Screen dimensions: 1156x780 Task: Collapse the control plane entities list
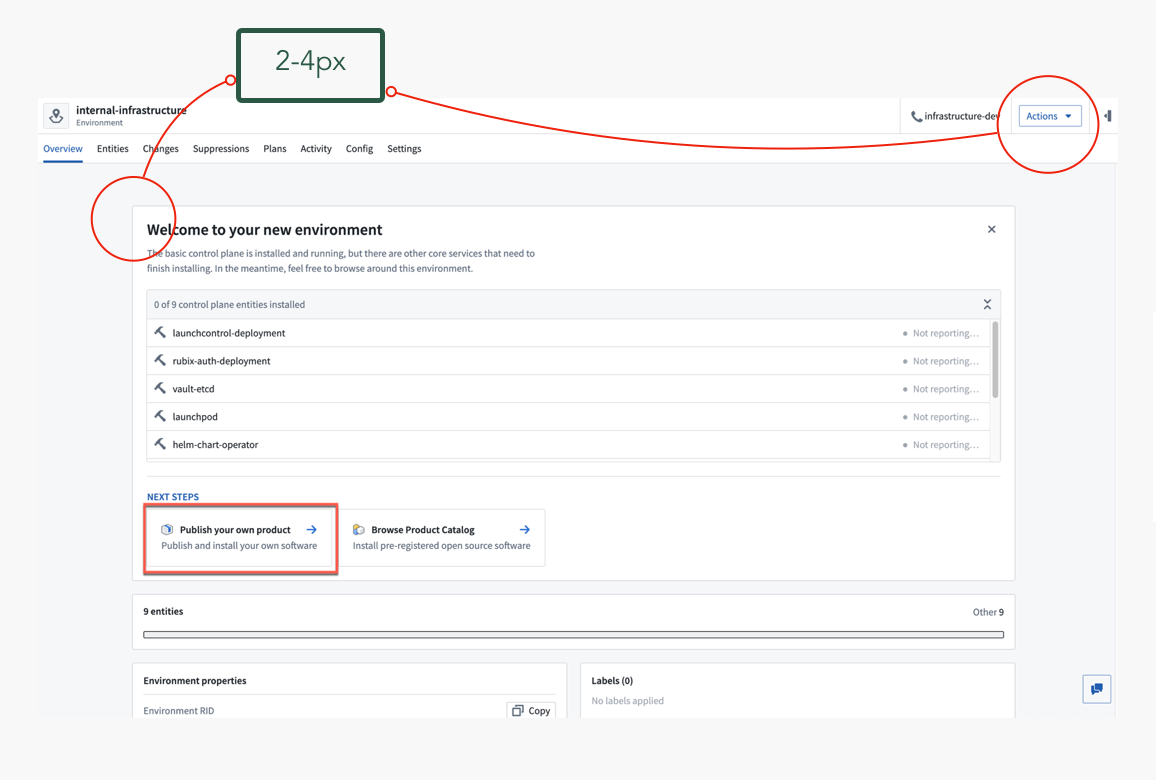987,304
